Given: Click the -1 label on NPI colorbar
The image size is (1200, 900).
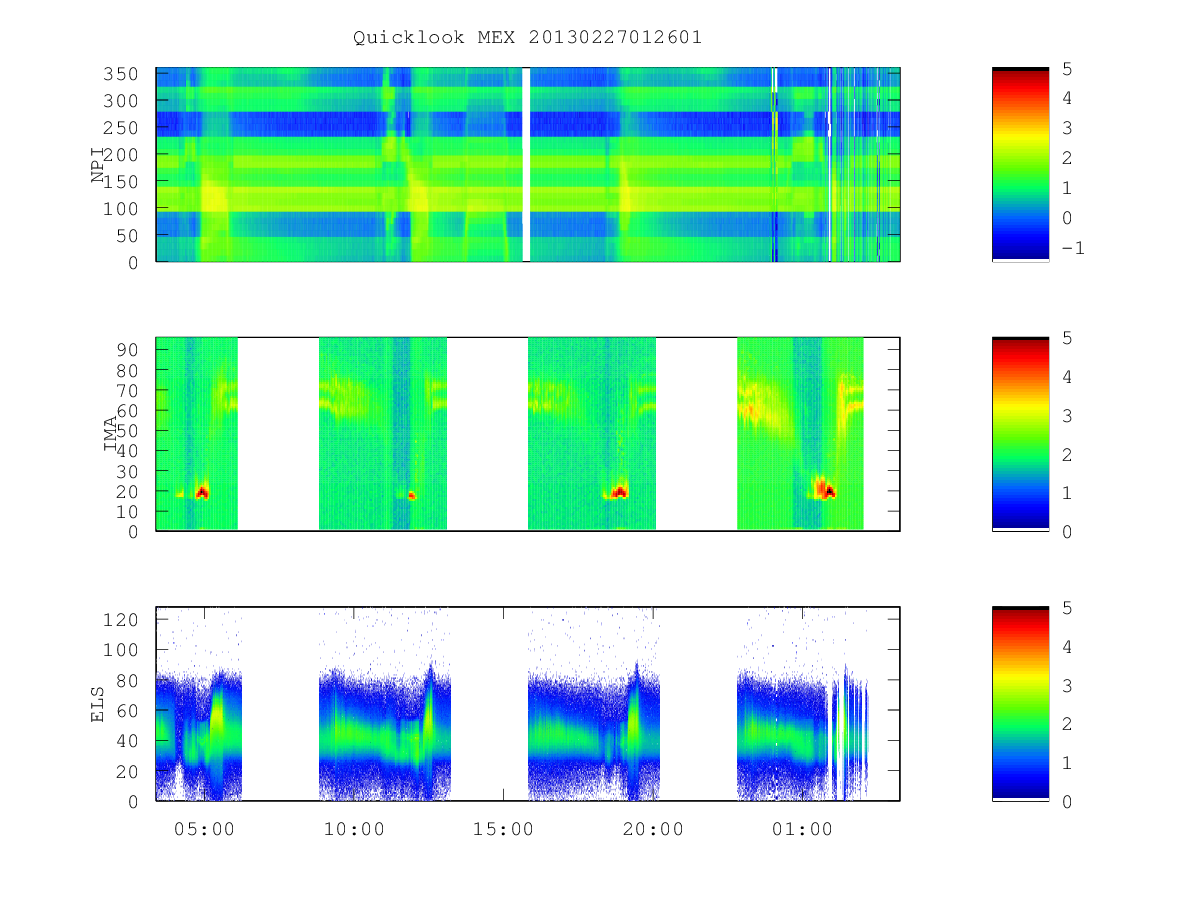Looking at the screenshot, I should [x=1072, y=248].
